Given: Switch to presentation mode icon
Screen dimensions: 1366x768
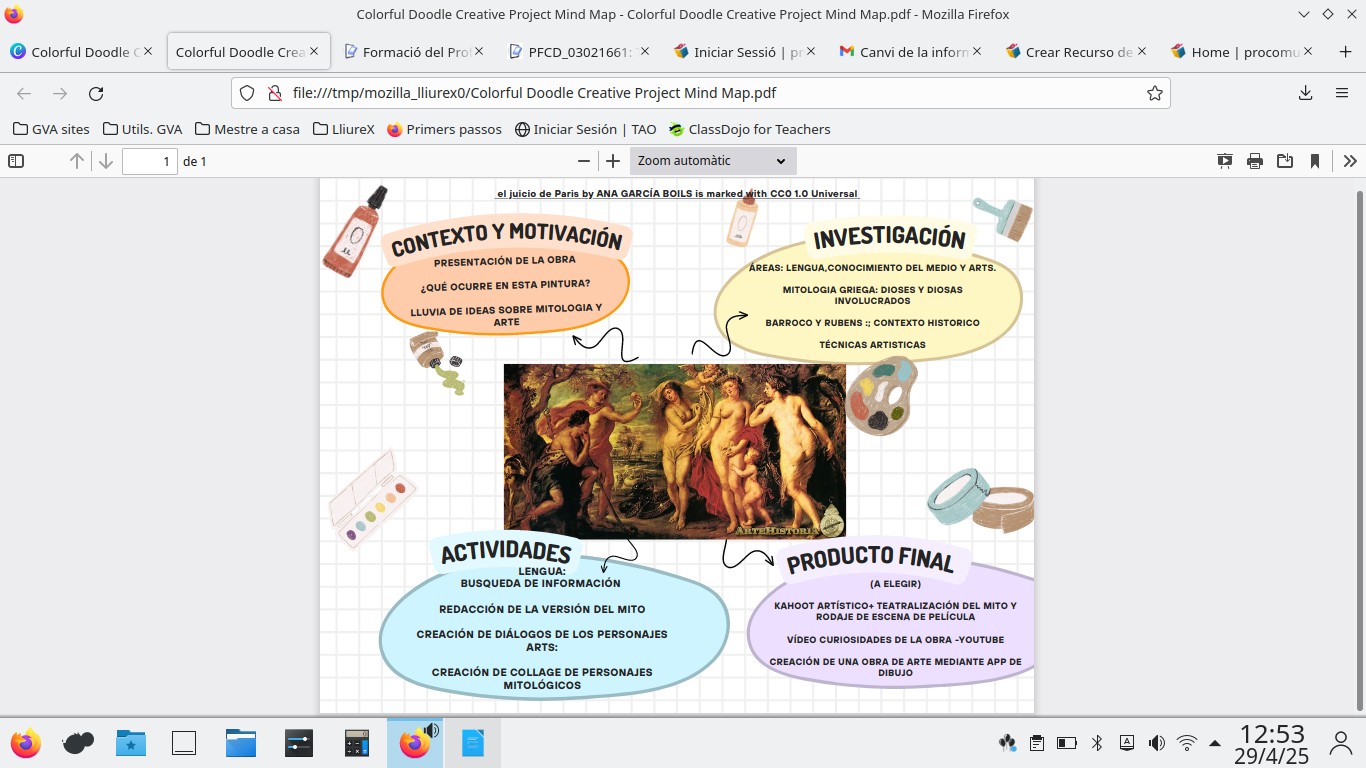Looking at the screenshot, I should coord(1225,161).
